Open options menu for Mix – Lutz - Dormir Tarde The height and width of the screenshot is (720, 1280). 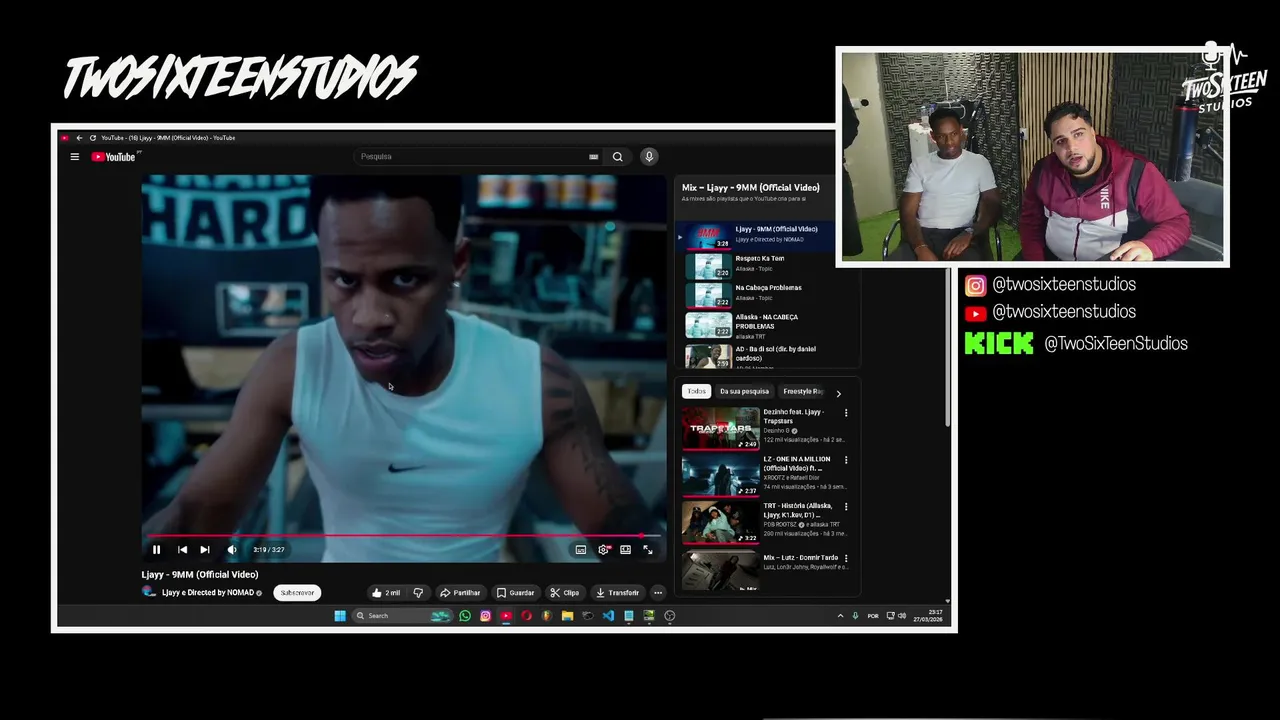[846, 558]
